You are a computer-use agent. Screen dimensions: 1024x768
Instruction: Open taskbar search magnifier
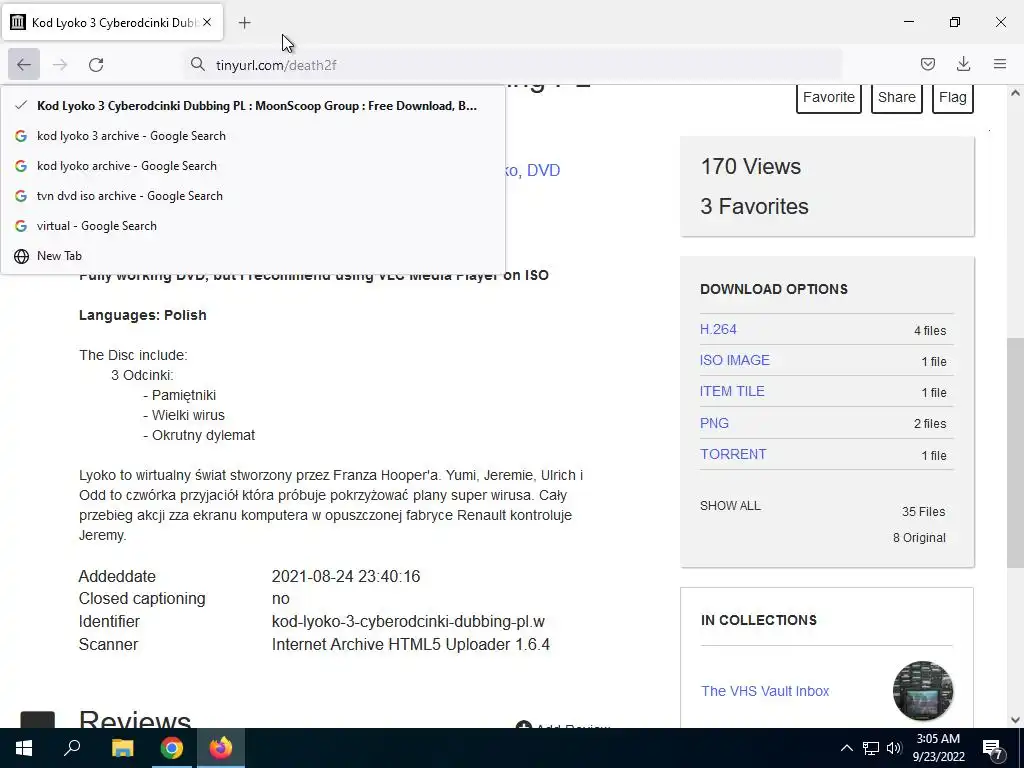(x=72, y=748)
